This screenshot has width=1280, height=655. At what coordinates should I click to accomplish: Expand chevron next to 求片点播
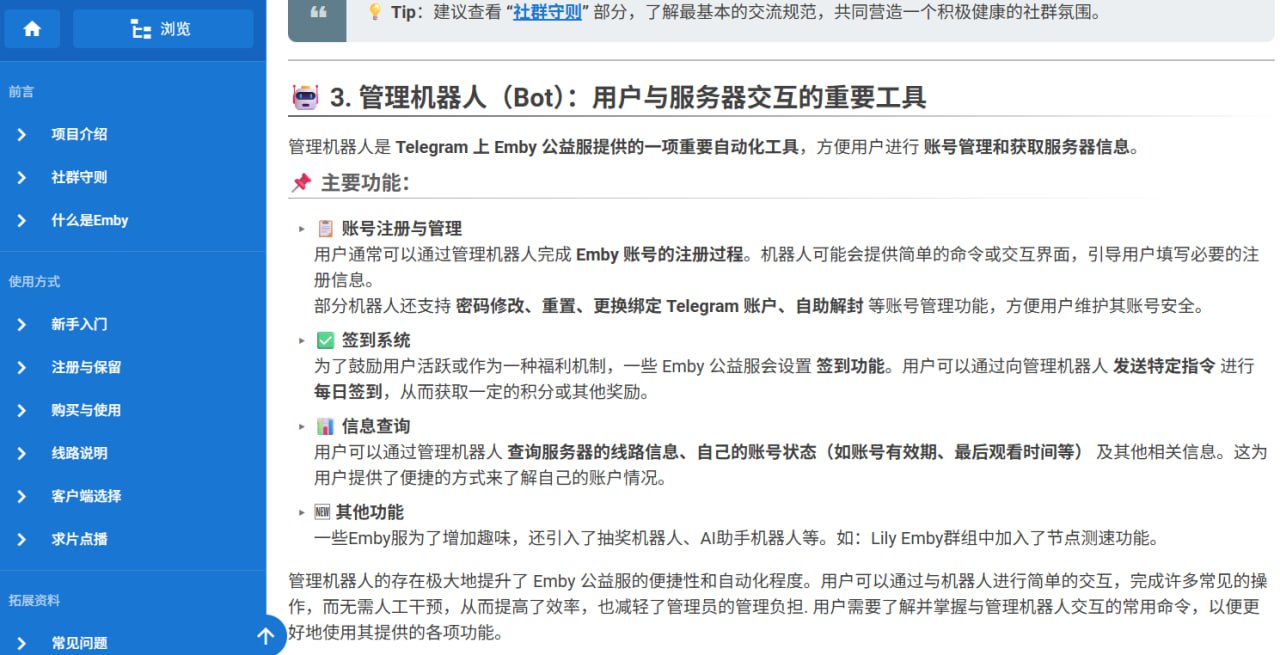pyautogui.click(x=21, y=539)
